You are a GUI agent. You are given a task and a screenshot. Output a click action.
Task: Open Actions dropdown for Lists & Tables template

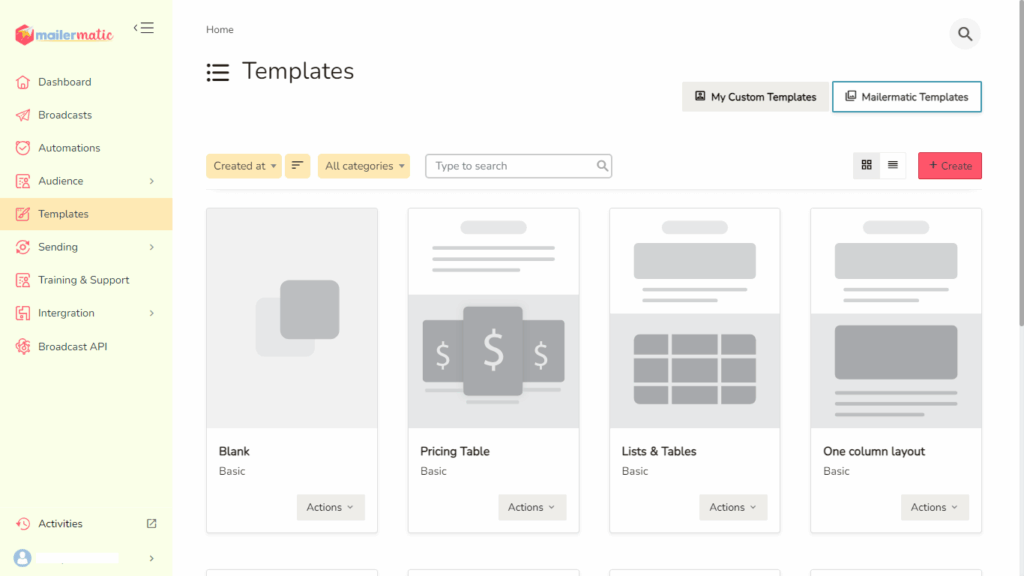tap(733, 507)
